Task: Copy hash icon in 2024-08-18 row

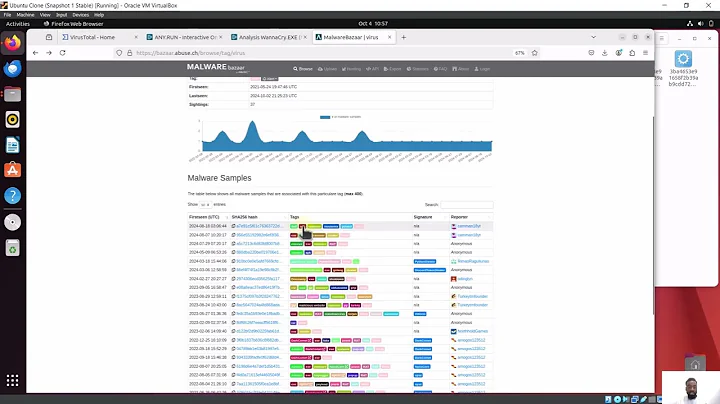Action: click(x=233, y=226)
